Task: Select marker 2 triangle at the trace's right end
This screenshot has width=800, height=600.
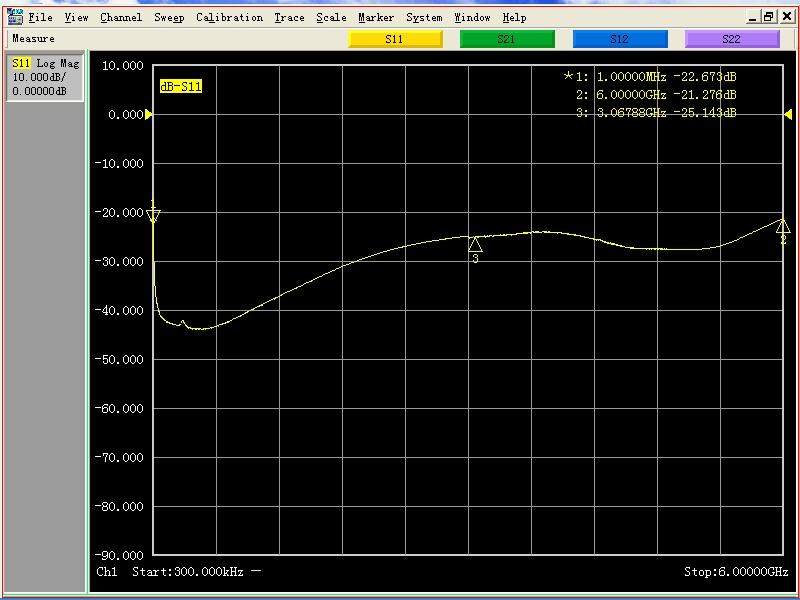Action: [783, 228]
